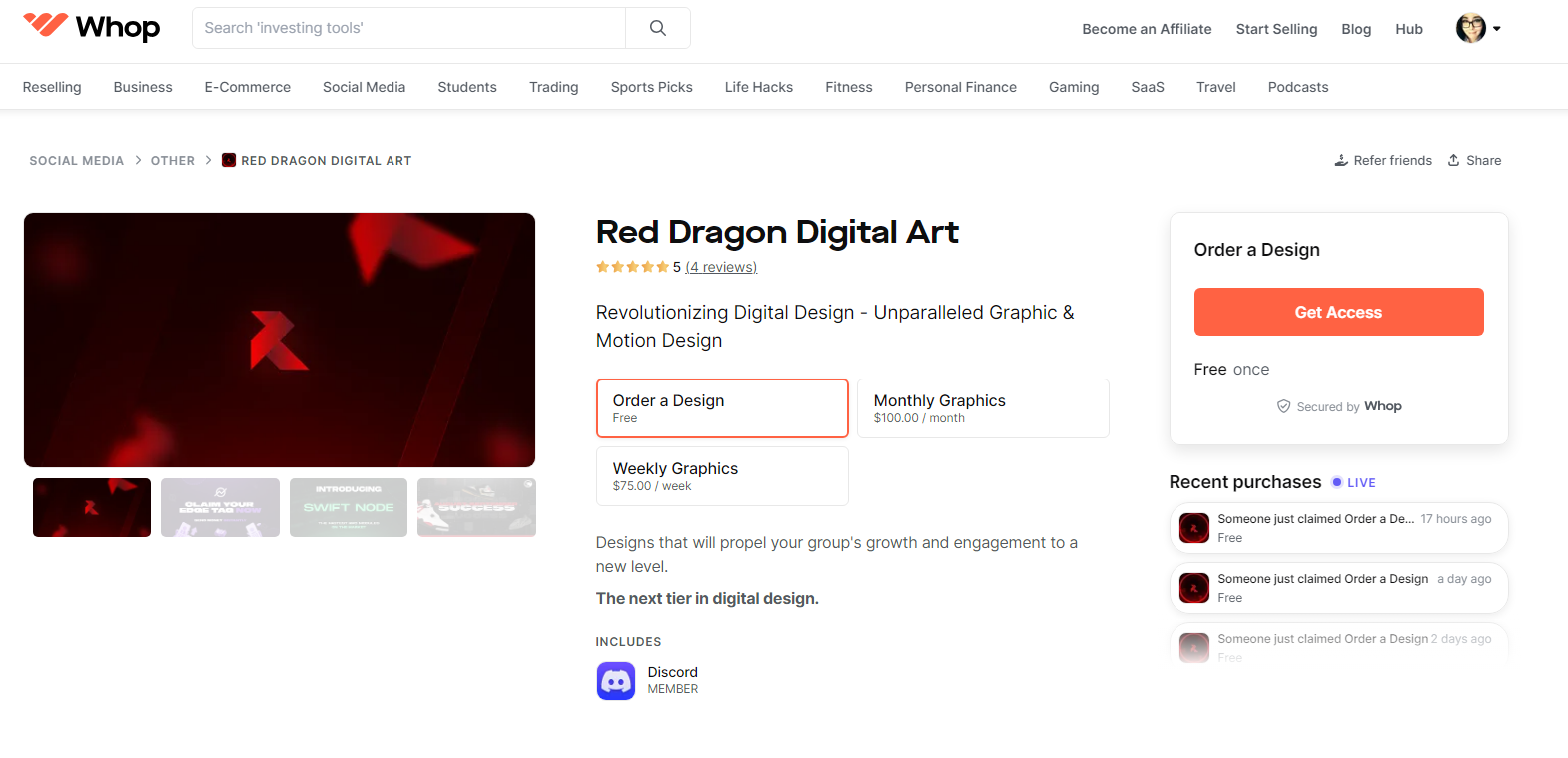Choose the Weekly Graphics $75 plan
Image resolution: width=1568 pixels, height=758 pixels.
tap(722, 476)
